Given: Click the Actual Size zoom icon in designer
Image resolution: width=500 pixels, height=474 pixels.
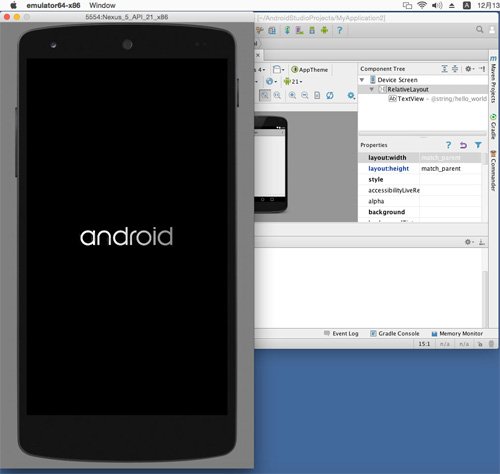Looking at the screenshot, I should (x=277, y=95).
